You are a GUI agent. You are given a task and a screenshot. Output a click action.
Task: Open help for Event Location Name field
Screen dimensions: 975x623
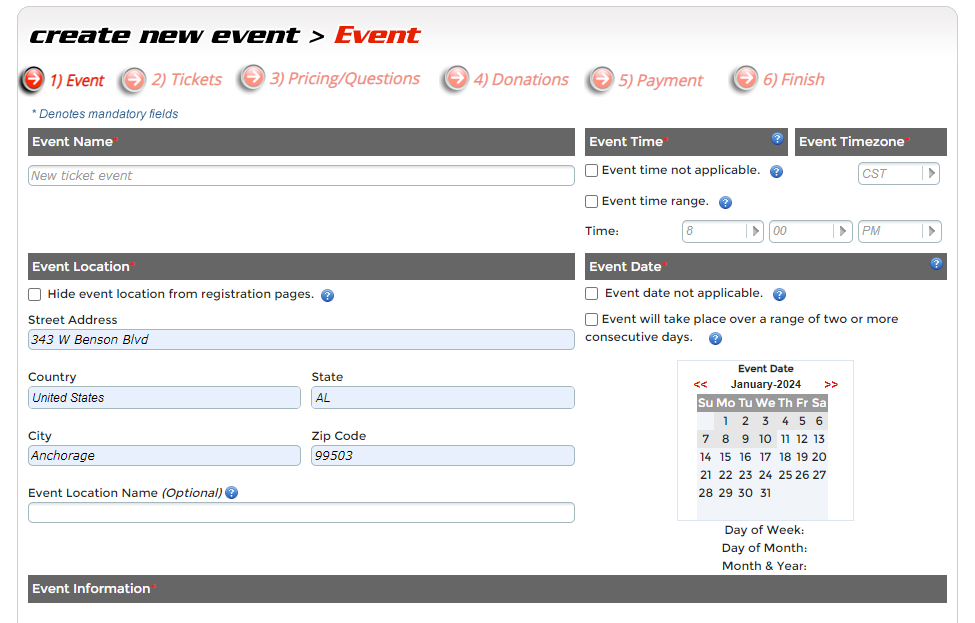pyautogui.click(x=232, y=493)
